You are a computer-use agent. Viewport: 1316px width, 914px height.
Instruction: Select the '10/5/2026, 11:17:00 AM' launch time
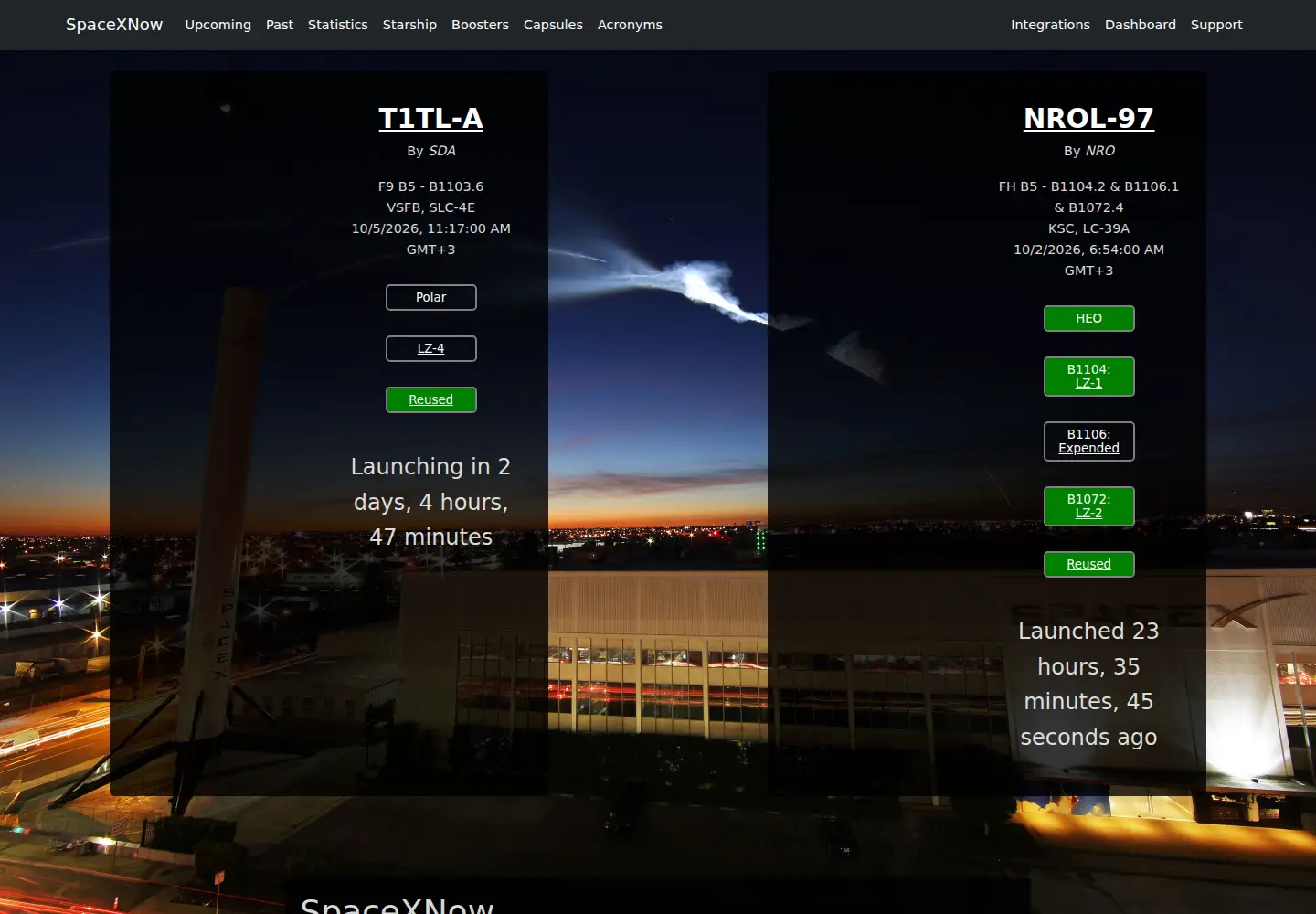point(430,228)
